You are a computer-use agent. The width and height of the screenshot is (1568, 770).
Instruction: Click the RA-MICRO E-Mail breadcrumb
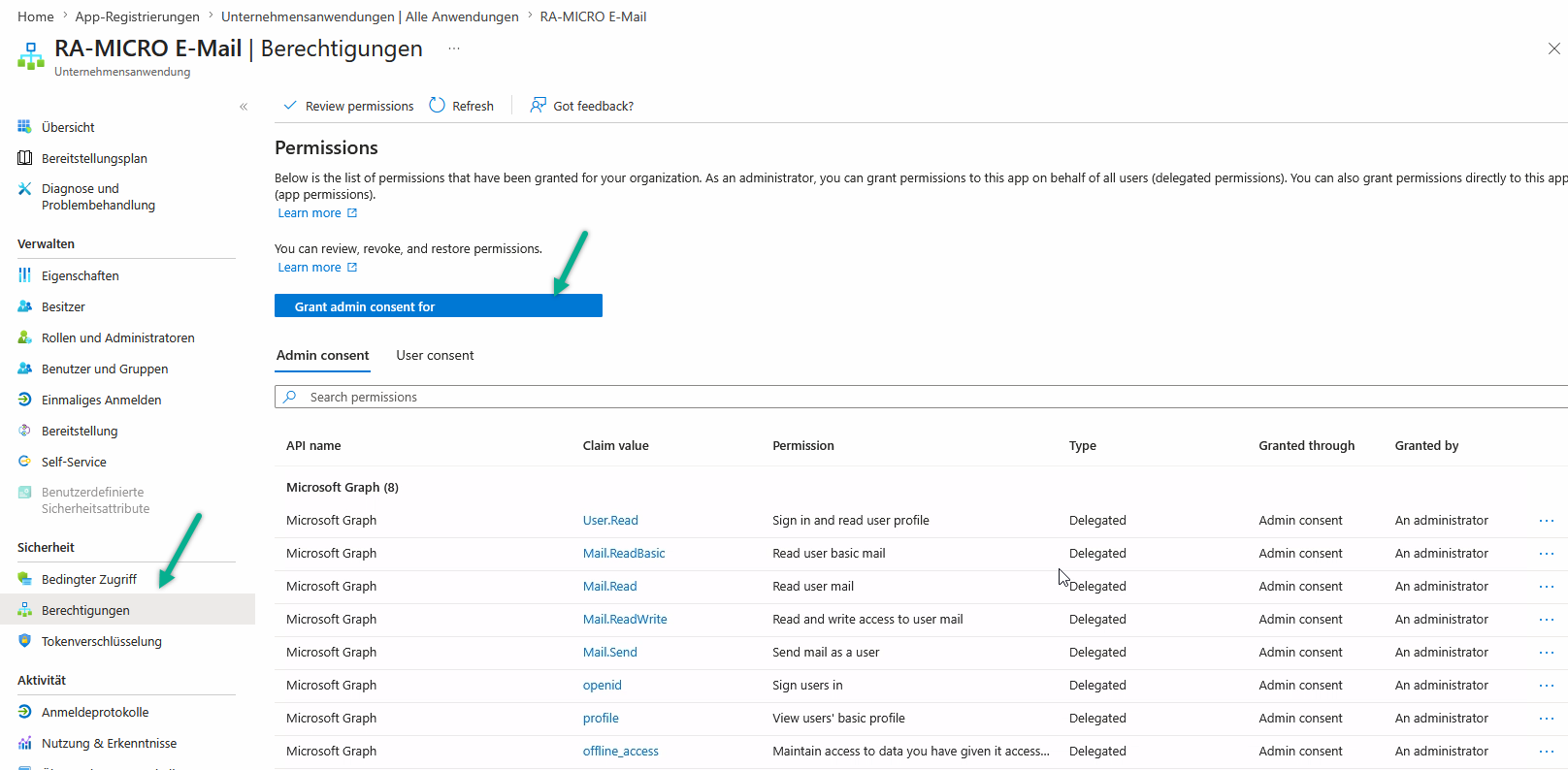click(x=593, y=16)
